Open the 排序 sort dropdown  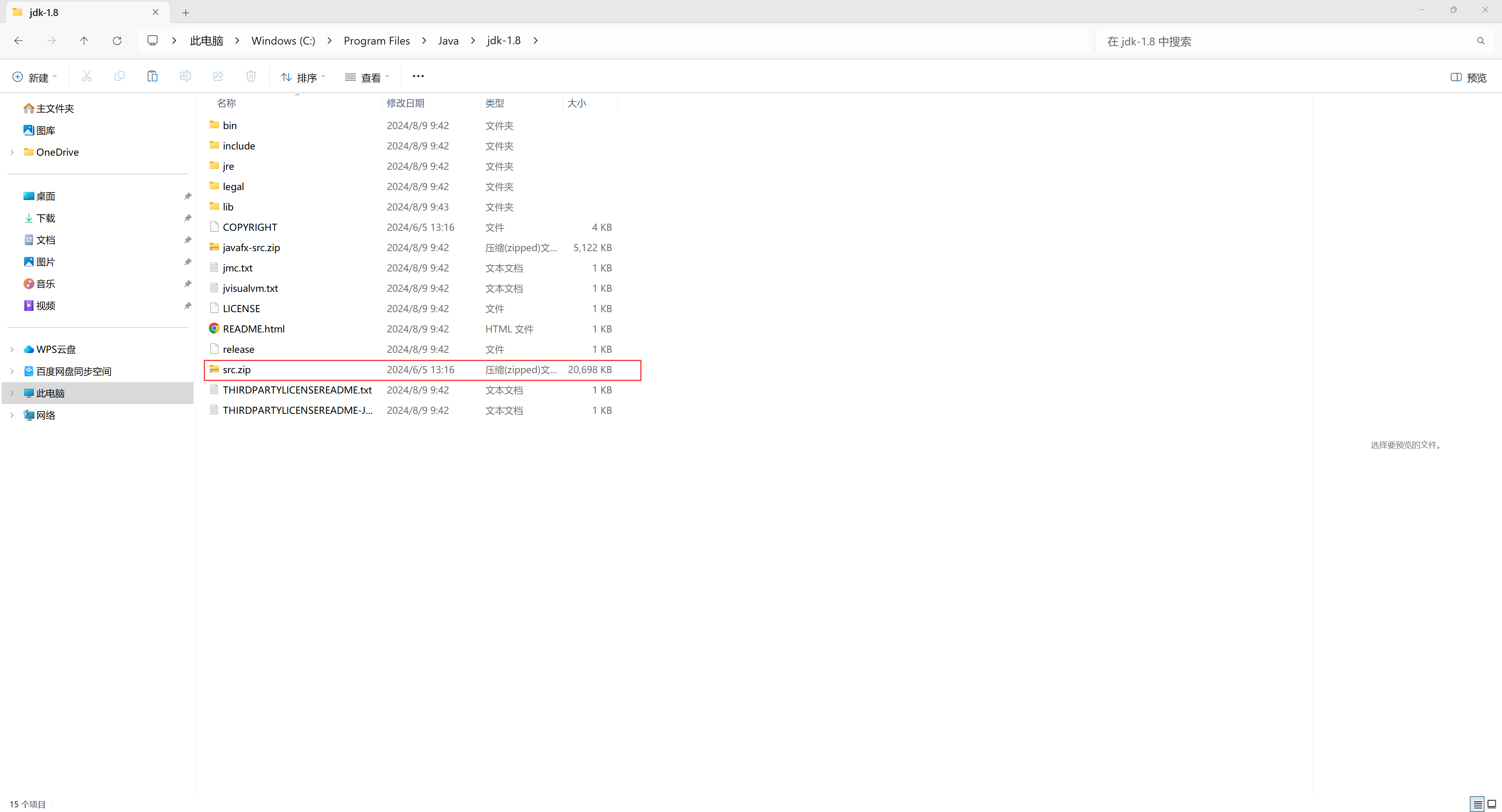pos(303,77)
